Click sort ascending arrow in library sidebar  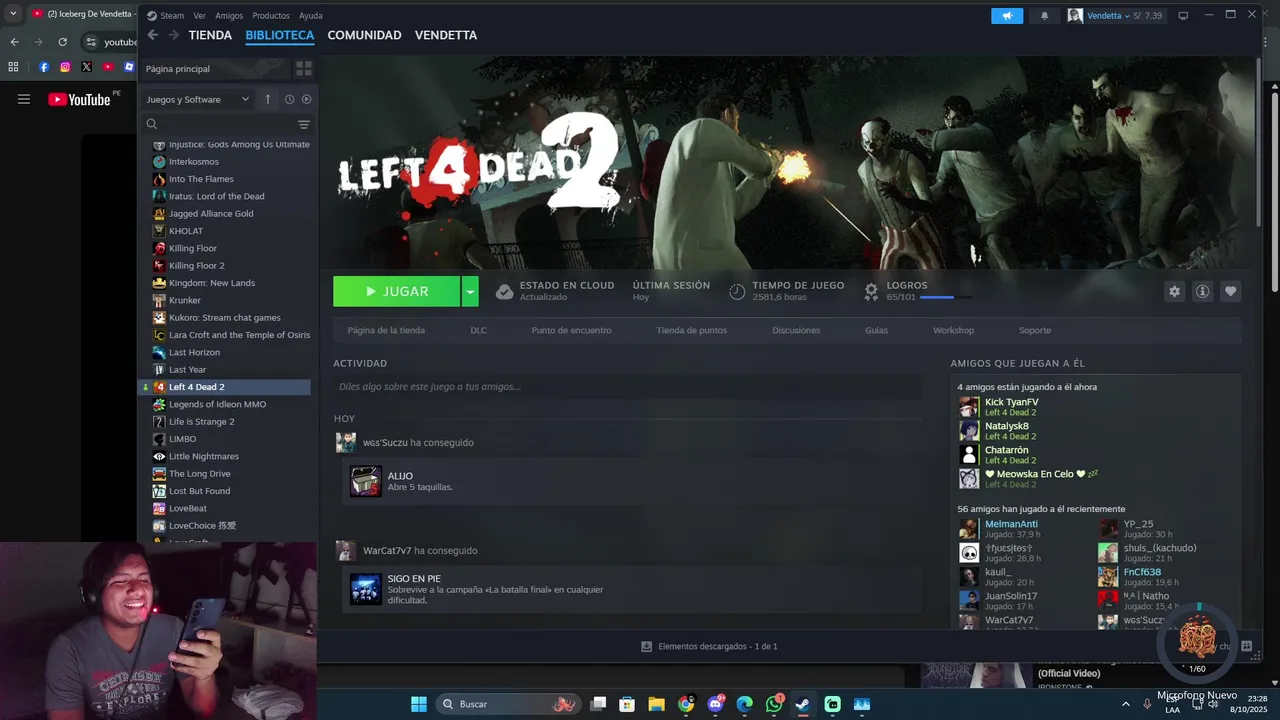[x=268, y=99]
